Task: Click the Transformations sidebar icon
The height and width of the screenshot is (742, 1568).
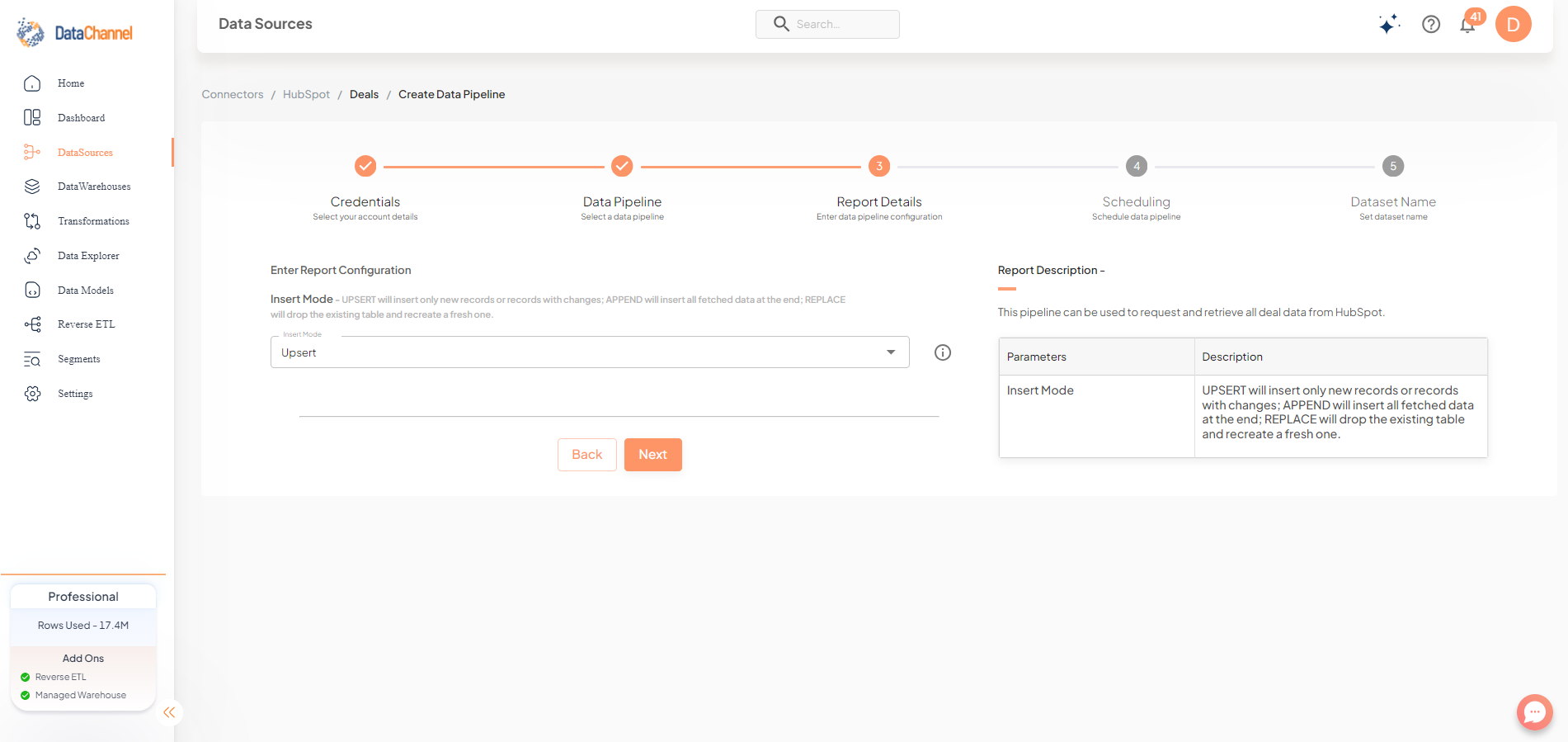Action: [32, 221]
